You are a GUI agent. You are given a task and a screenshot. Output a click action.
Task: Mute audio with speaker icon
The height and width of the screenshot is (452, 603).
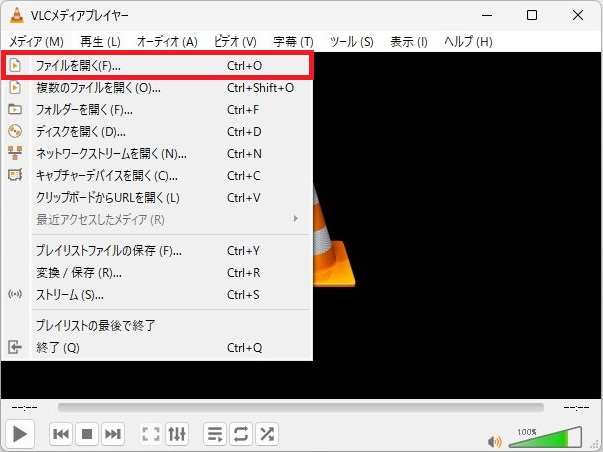pyautogui.click(x=494, y=440)
